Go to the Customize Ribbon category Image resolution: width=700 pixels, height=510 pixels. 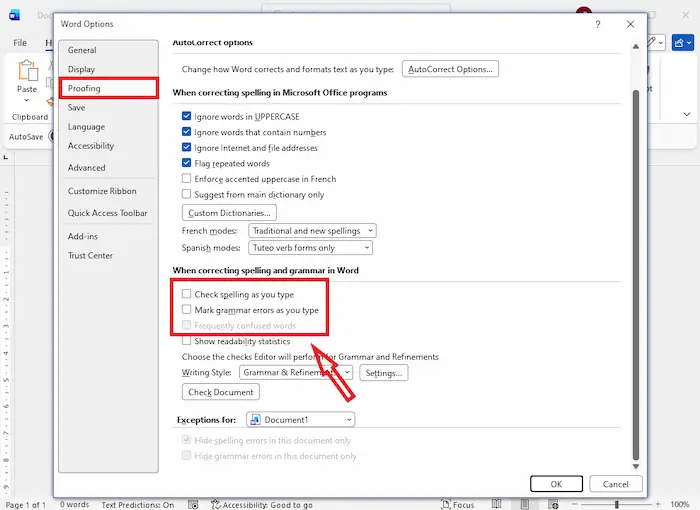pyautogui.click(x=102, y=191)
